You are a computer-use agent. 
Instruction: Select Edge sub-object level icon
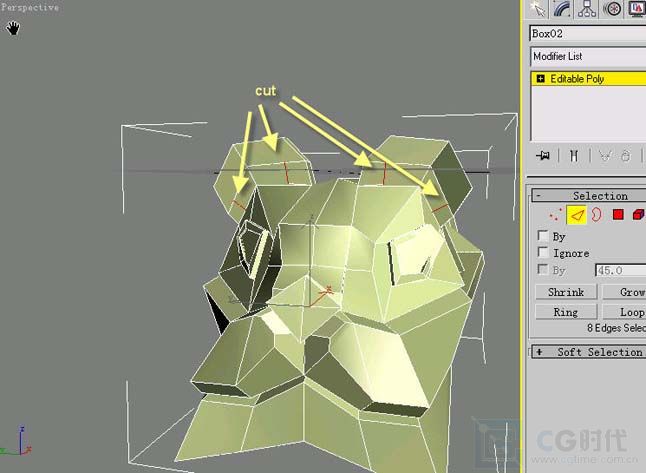click(577, 215)
